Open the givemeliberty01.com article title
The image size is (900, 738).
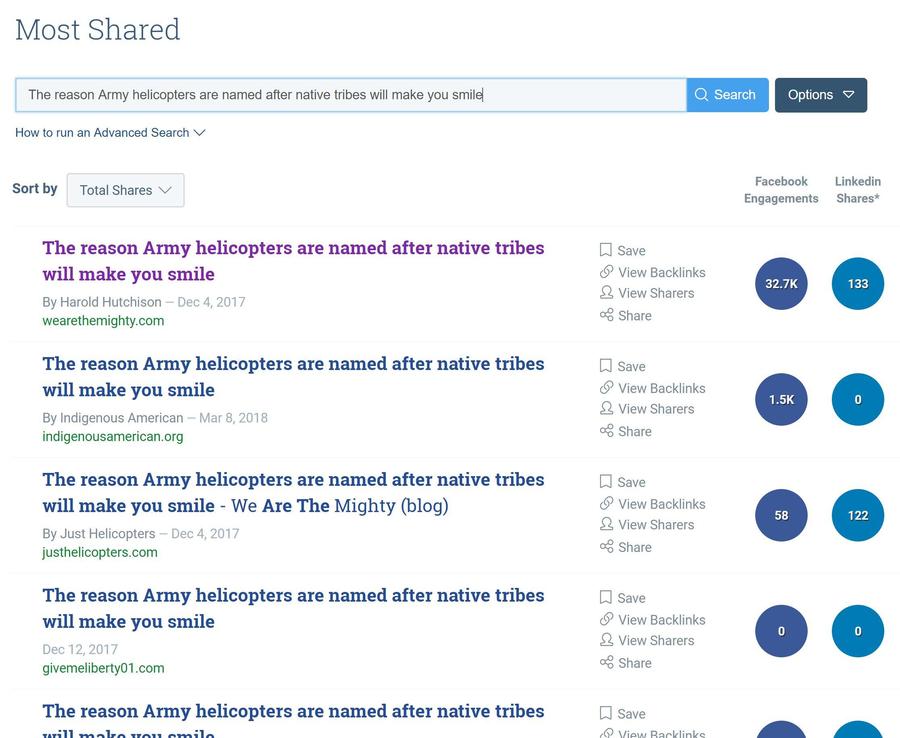coord(293,608)
